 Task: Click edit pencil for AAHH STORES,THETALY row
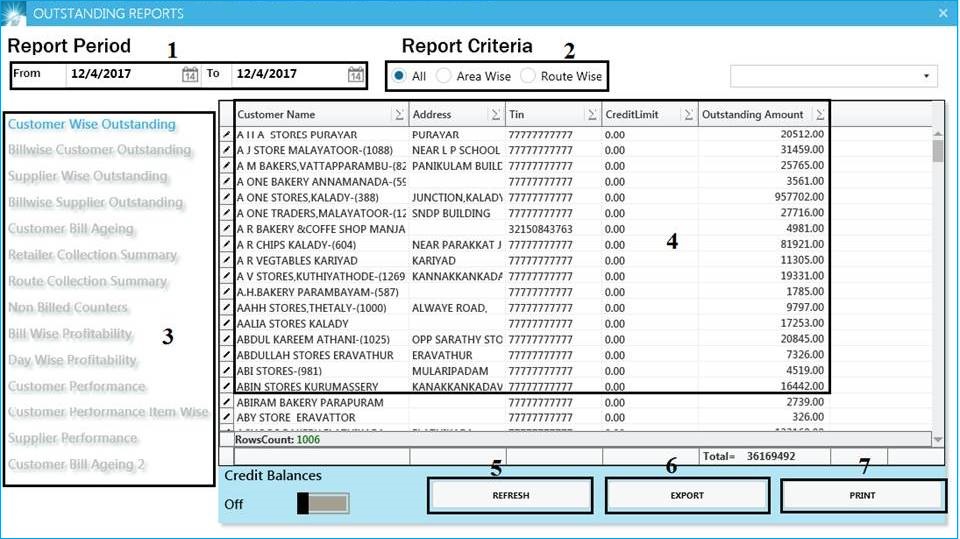pyautogui.click(x=227, y=307)
